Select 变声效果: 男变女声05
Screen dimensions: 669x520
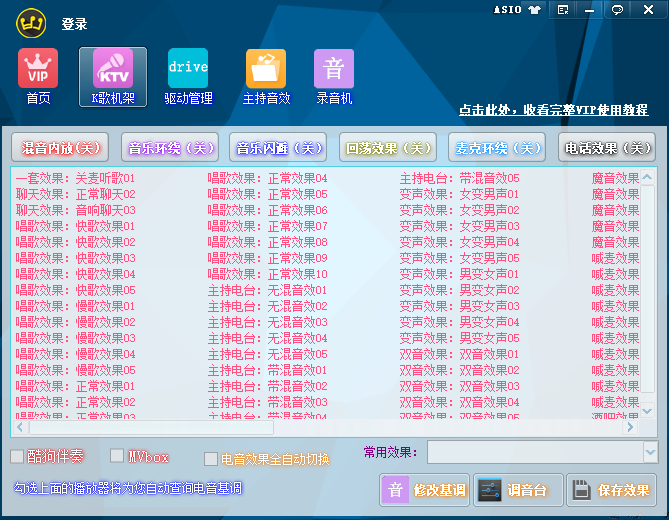click(460, 338)
